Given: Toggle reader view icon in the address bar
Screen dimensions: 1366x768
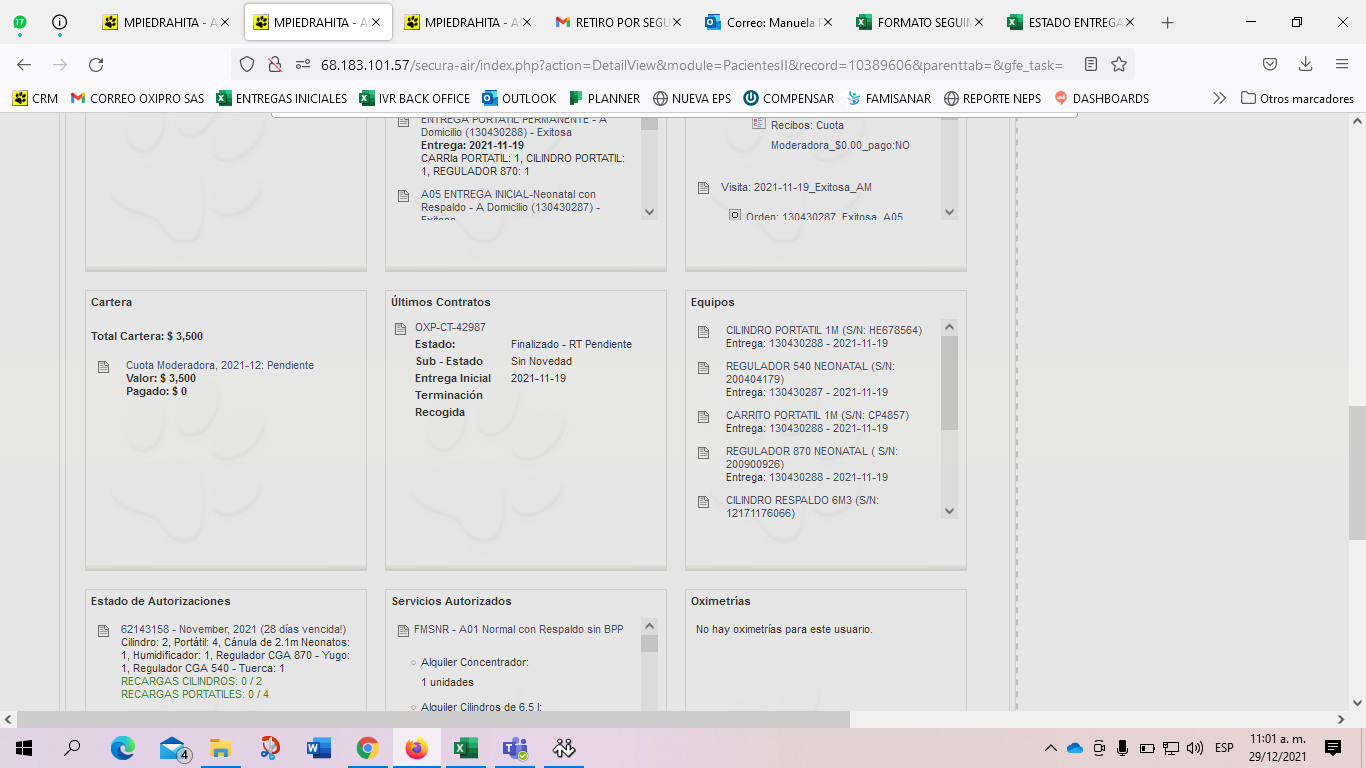Looking at the screenshot, I should click(x=1091, y=64).
